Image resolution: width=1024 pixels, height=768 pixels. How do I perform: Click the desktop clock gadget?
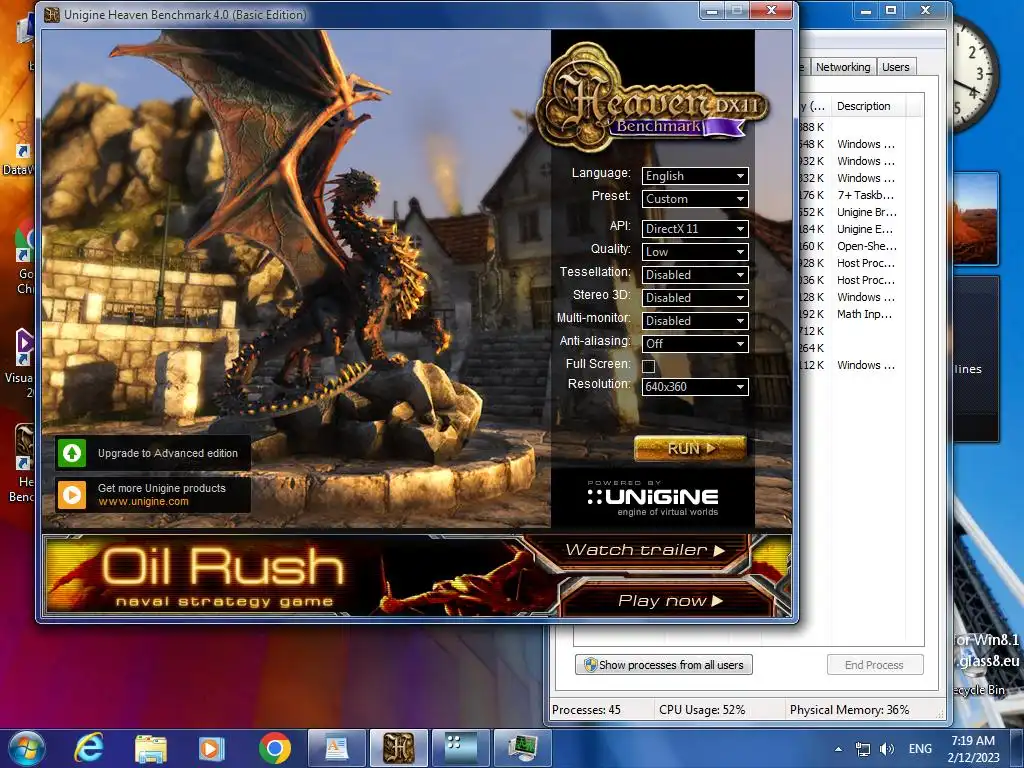pyautogui.click(x=974, y=72)
